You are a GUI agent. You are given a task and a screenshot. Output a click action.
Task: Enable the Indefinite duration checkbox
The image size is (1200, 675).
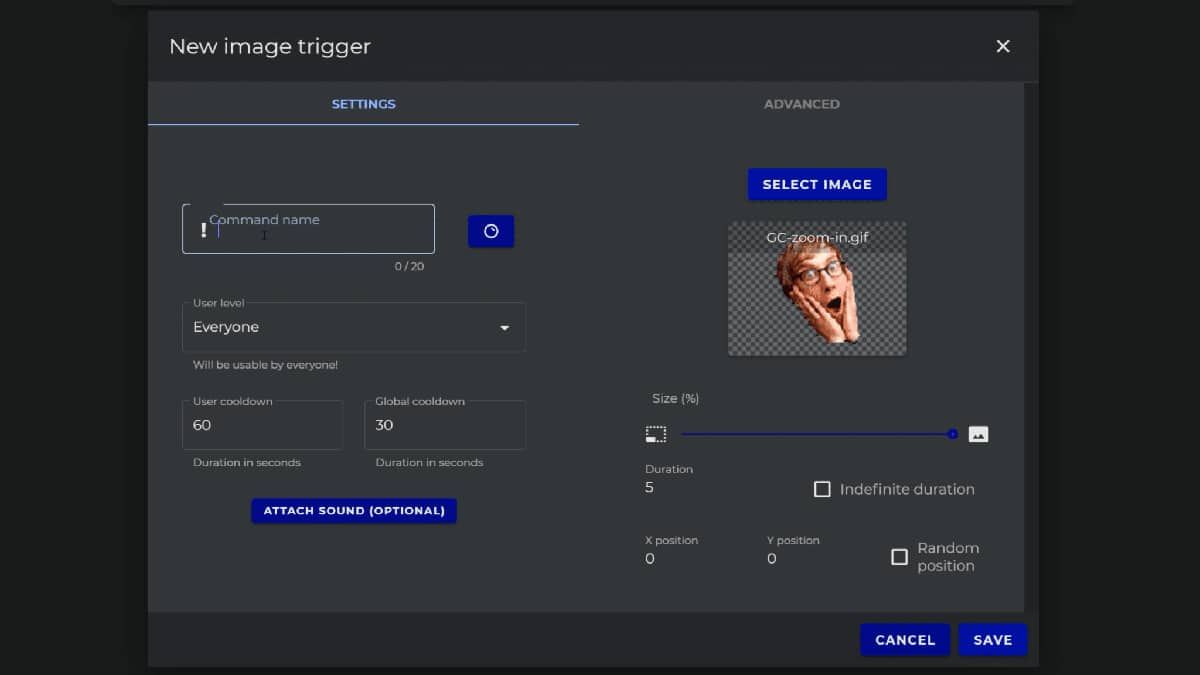coord(822,489)
